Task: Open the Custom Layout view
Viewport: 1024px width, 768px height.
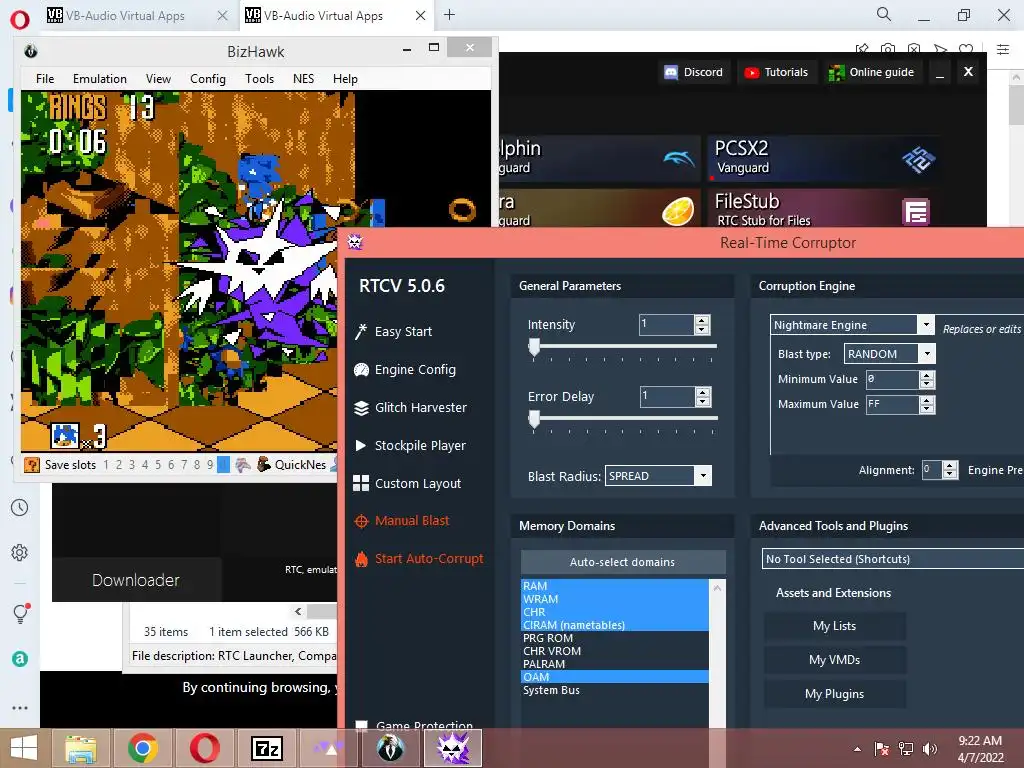Action: 407,483
